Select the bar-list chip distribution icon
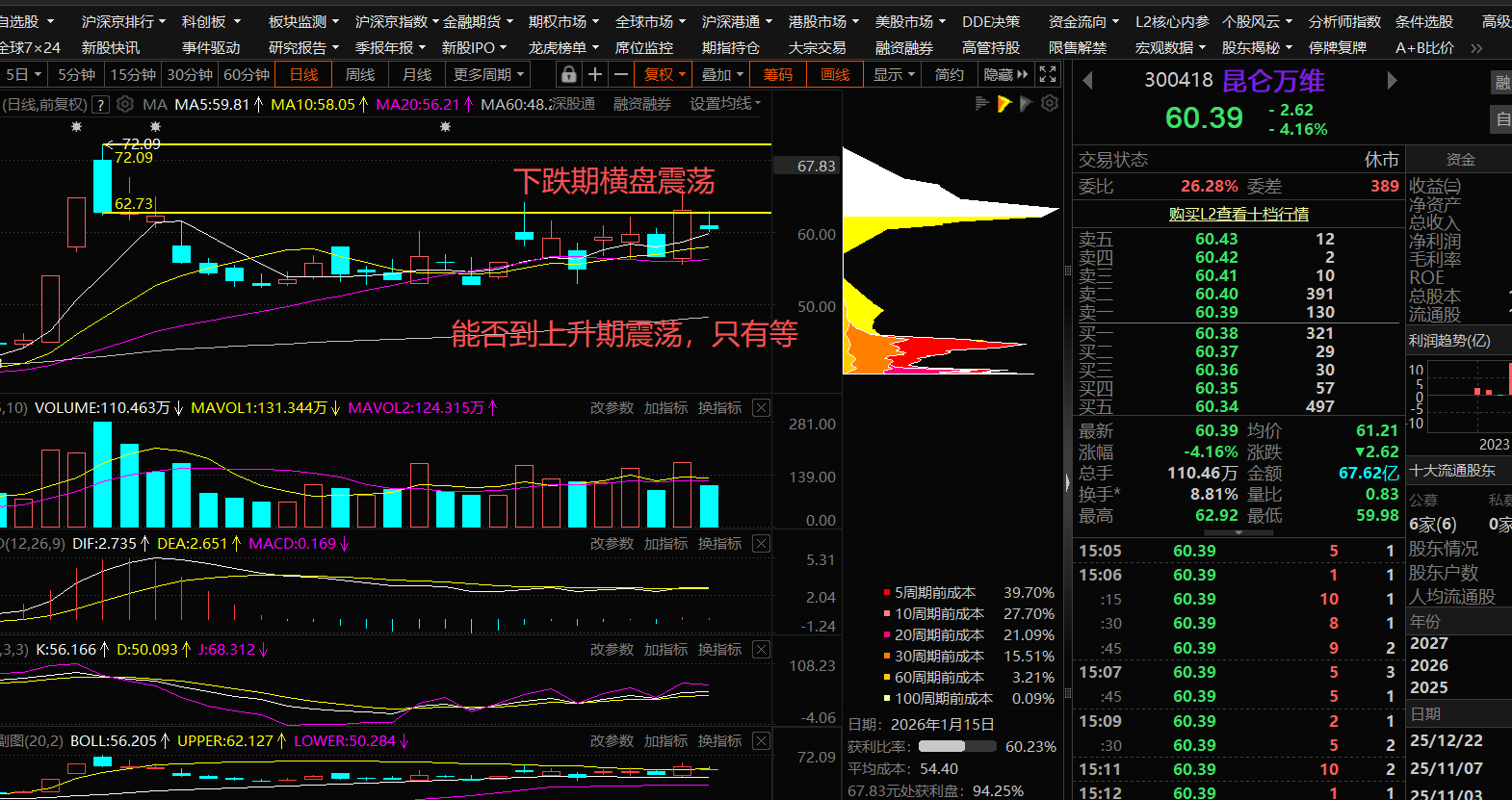 point(981,103)
